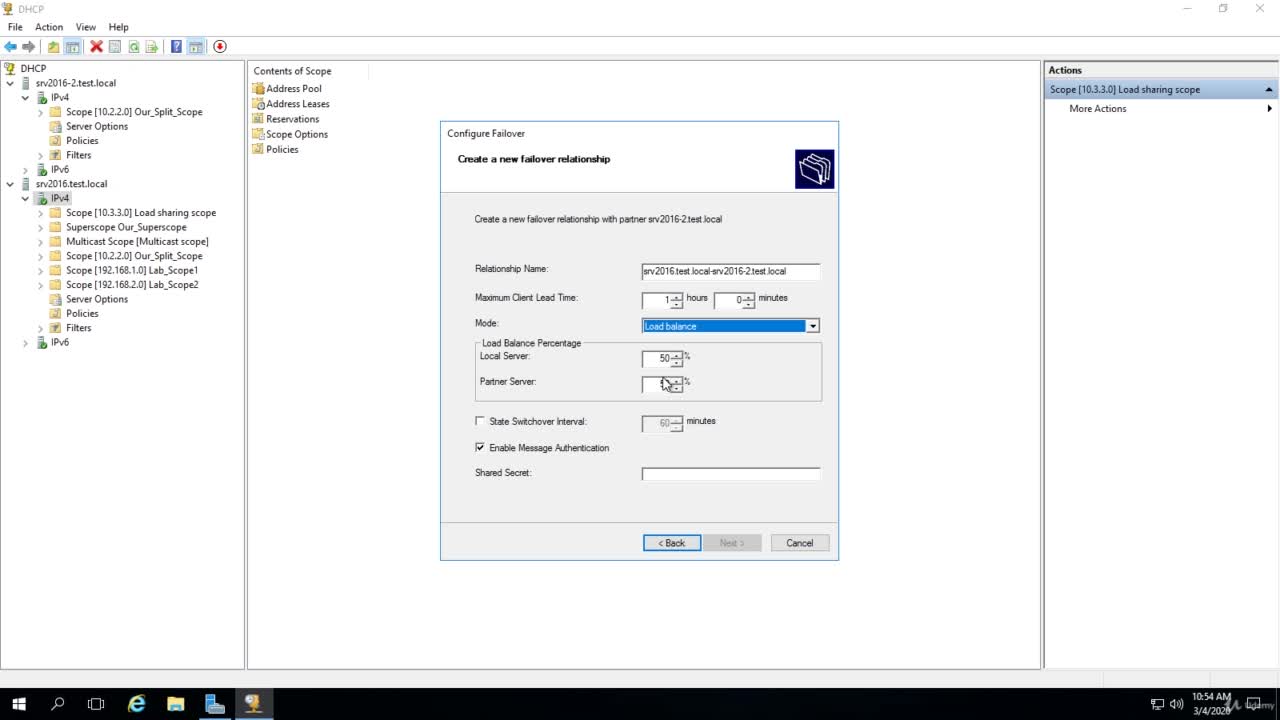
Task: Click the Address Leases folder icon
Action: point(259,104)
